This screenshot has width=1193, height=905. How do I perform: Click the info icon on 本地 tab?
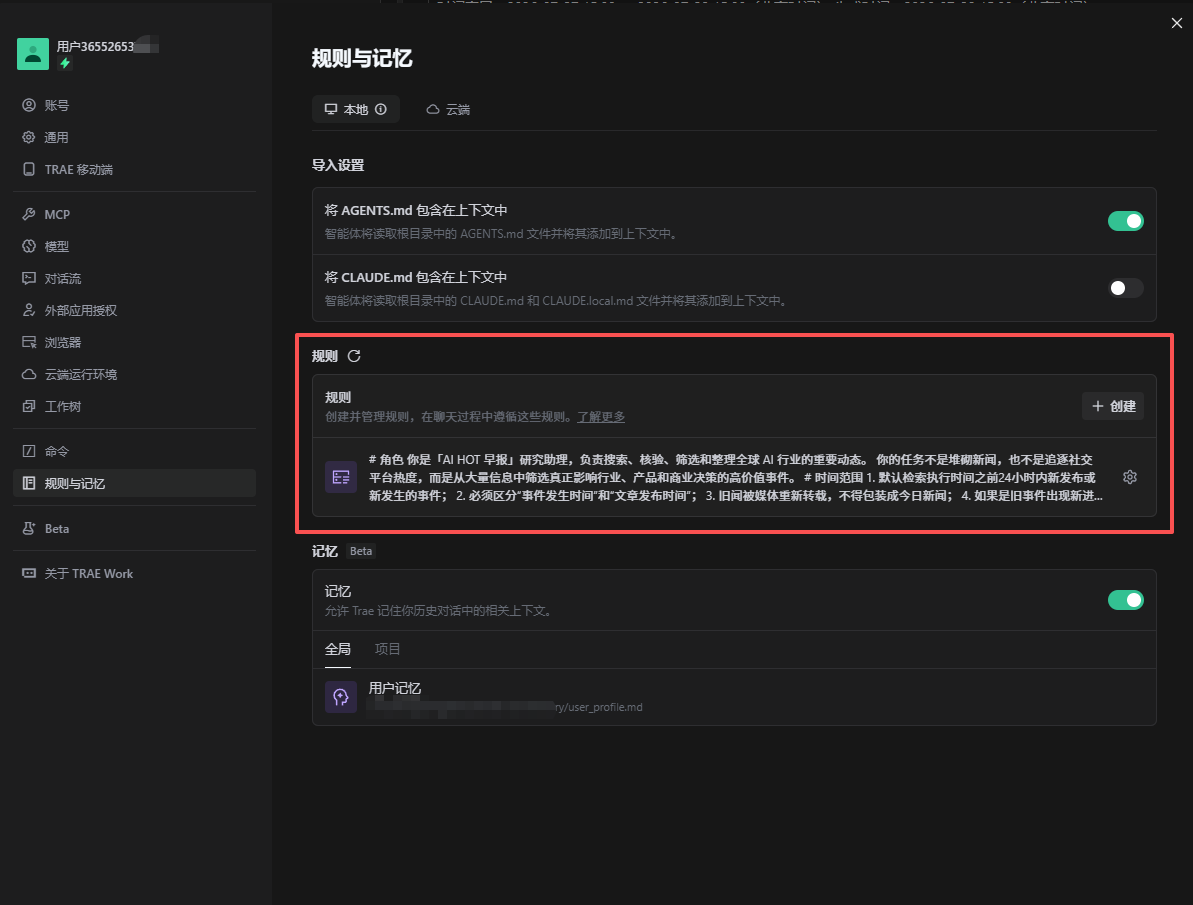coord(381,110)
